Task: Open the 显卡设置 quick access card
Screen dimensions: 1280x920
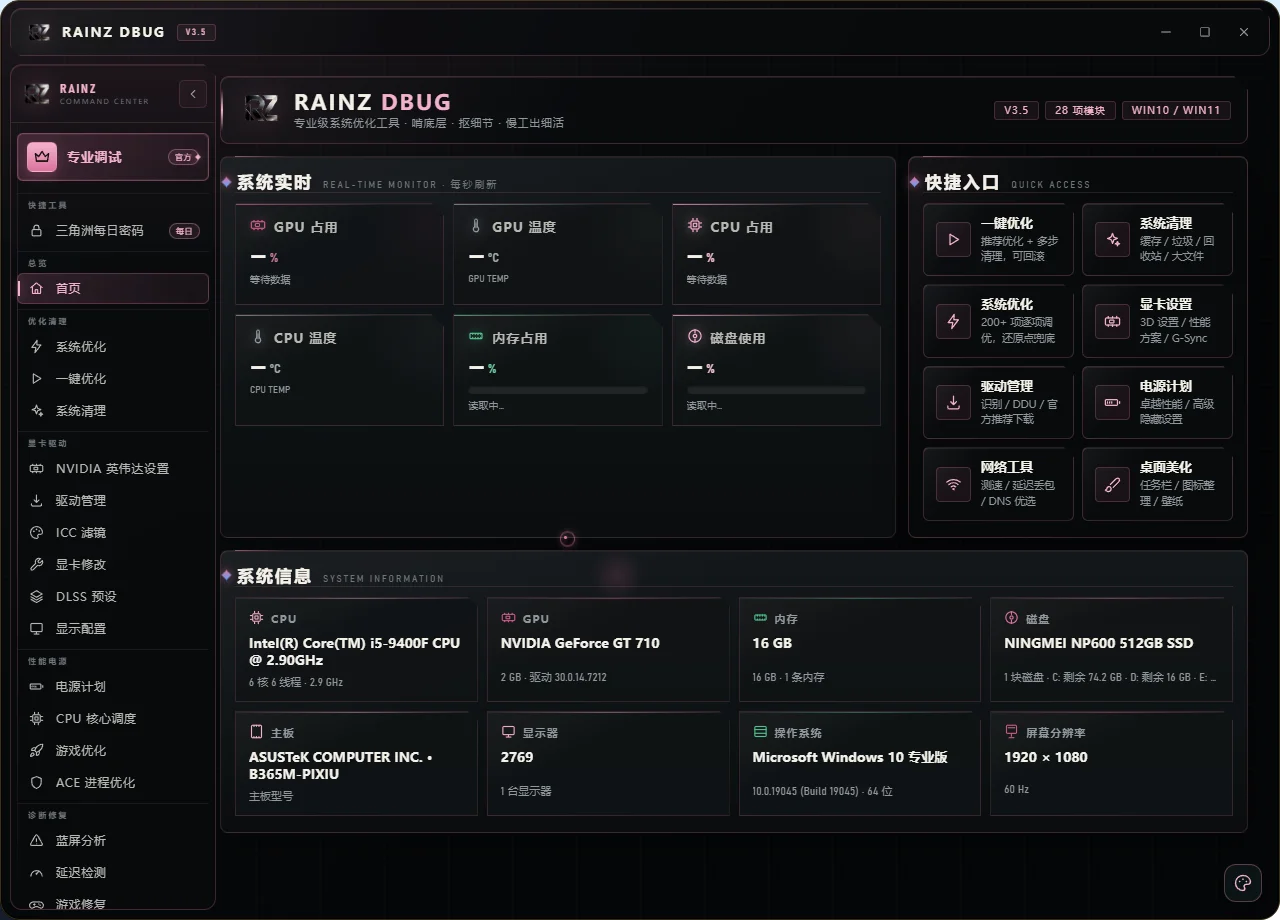Action: coord(1157,321)
